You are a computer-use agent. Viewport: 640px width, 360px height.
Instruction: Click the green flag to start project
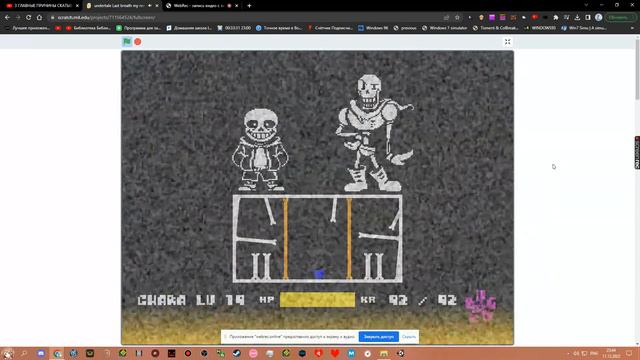pyautogui.click(x=127, y=42)
